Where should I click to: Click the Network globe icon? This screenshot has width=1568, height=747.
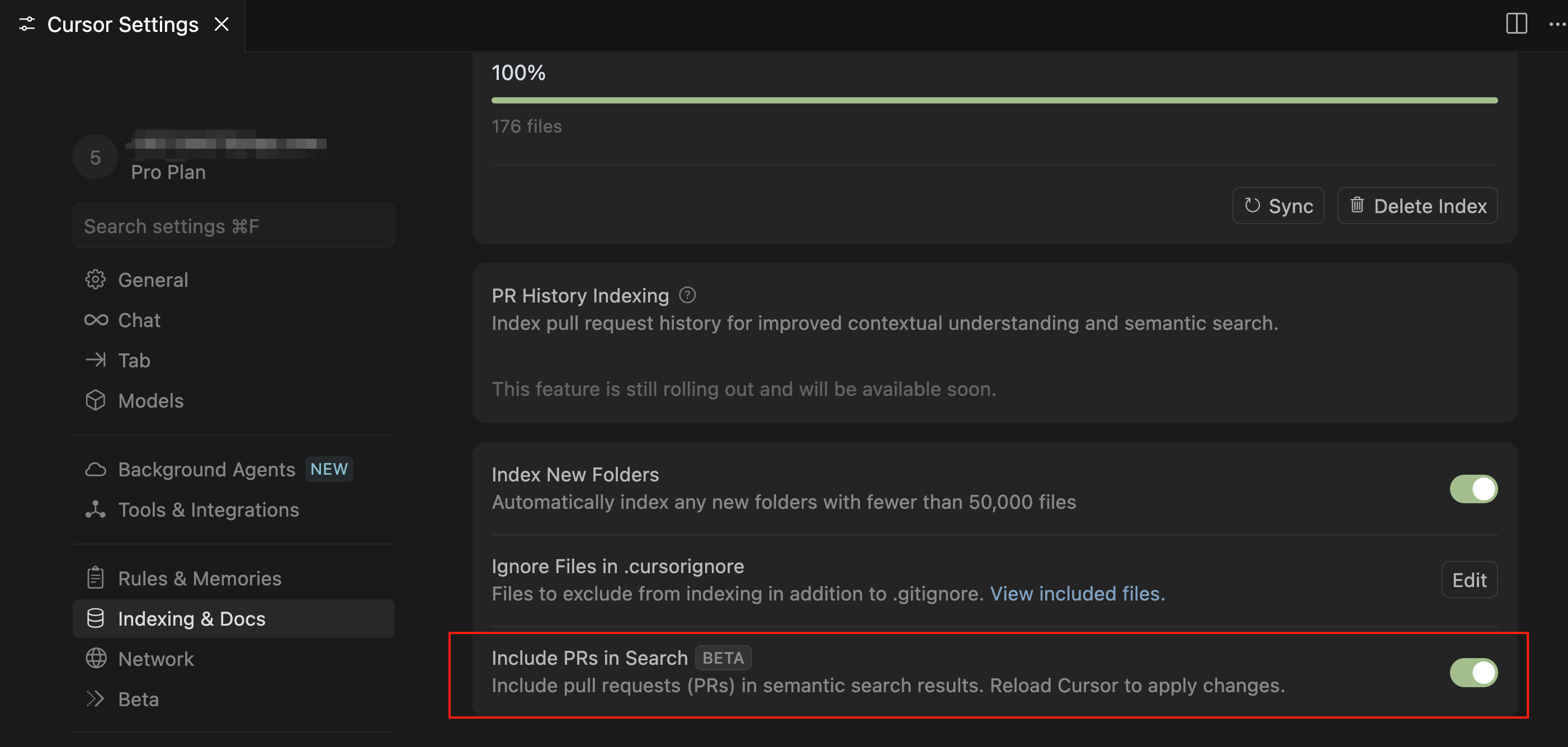point(96,658)
